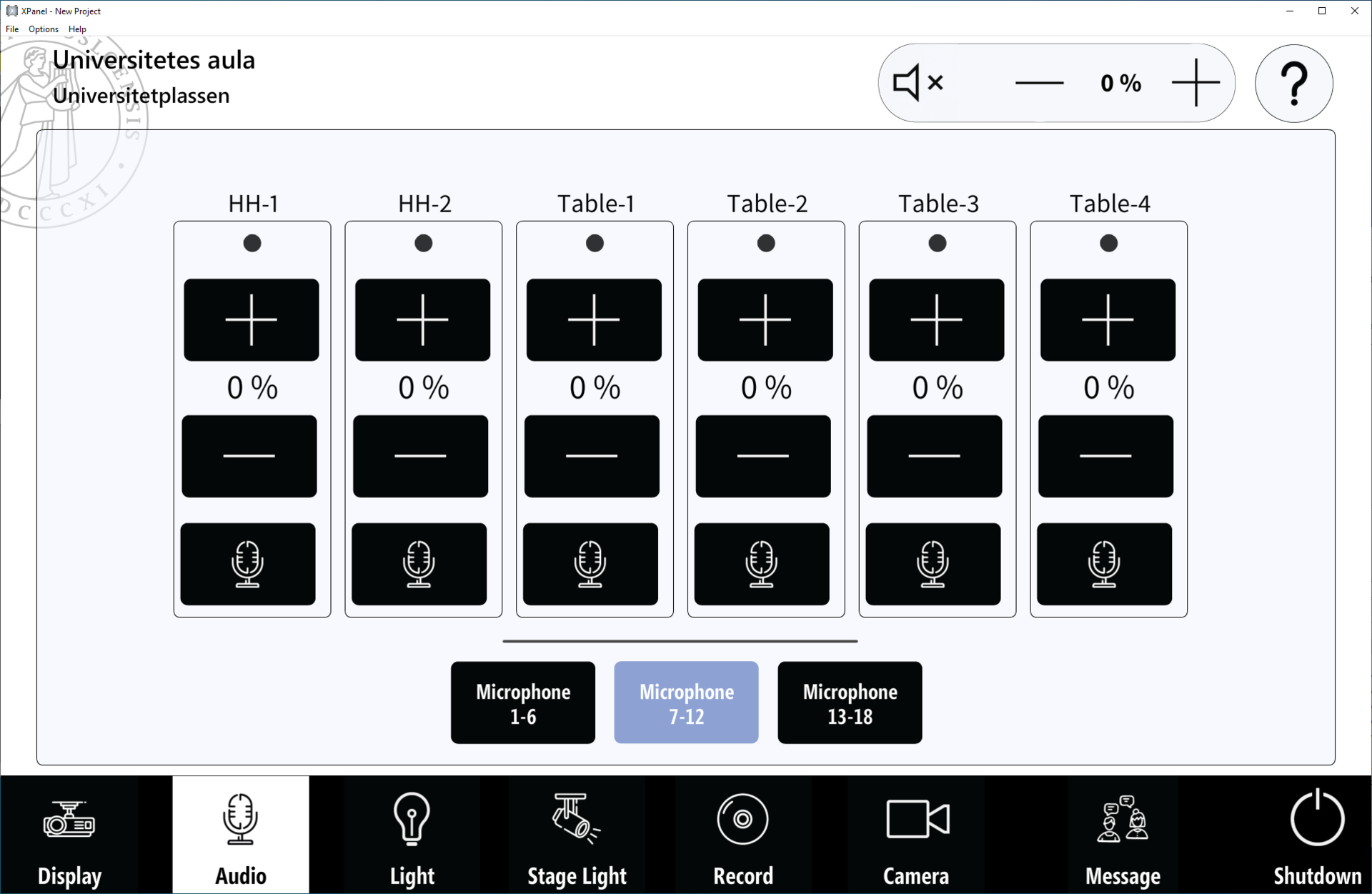The image size is (1372, 894).
Task: Open help with question mark button
Action: 1294,84
